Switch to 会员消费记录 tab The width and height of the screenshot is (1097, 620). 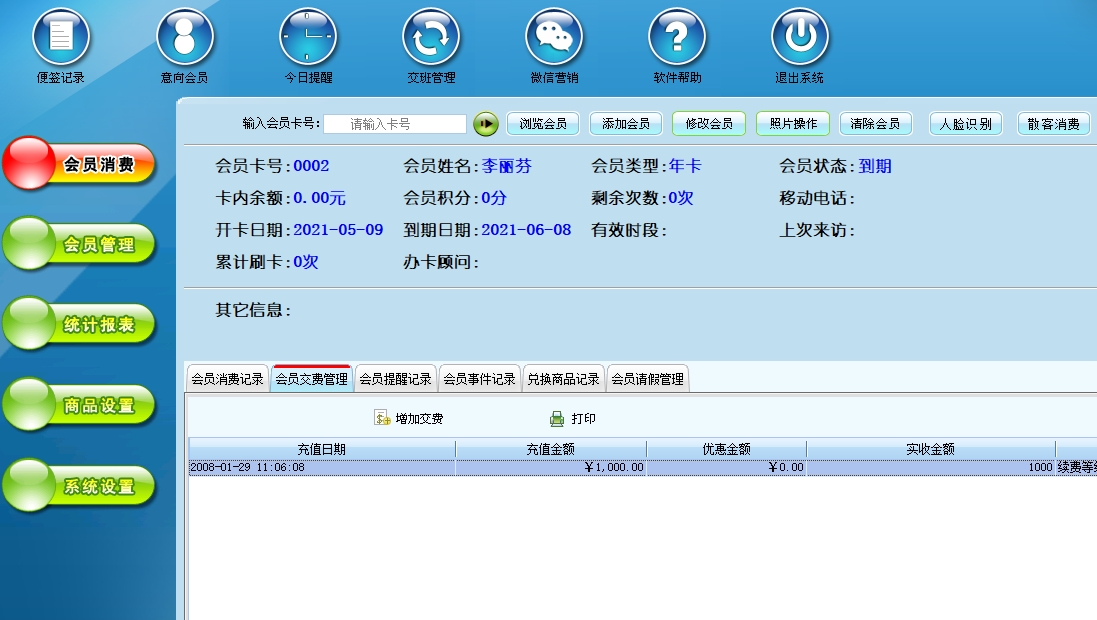pyautogui.click(x=227, y=379)
